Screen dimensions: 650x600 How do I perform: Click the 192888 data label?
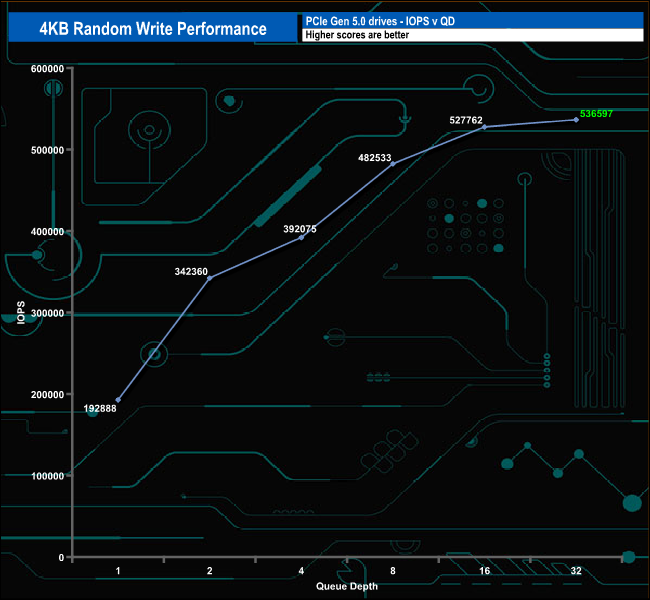pyautogui.click(x=100, y=408)
